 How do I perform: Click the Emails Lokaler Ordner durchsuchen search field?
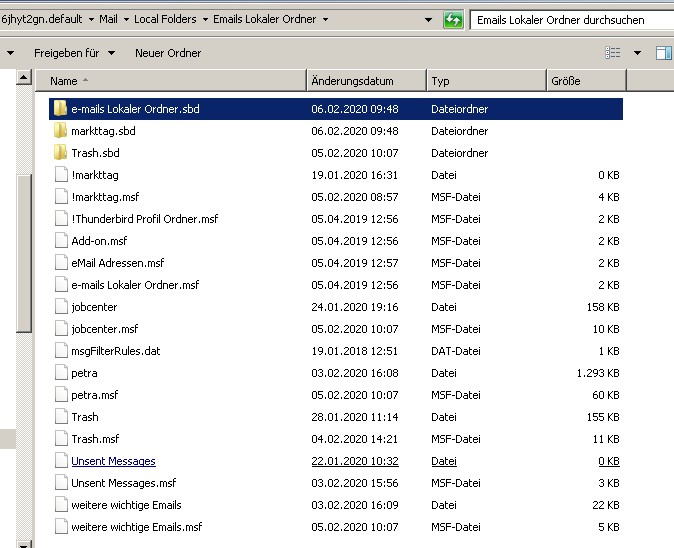pyautogui.click(x=570, y=20)
